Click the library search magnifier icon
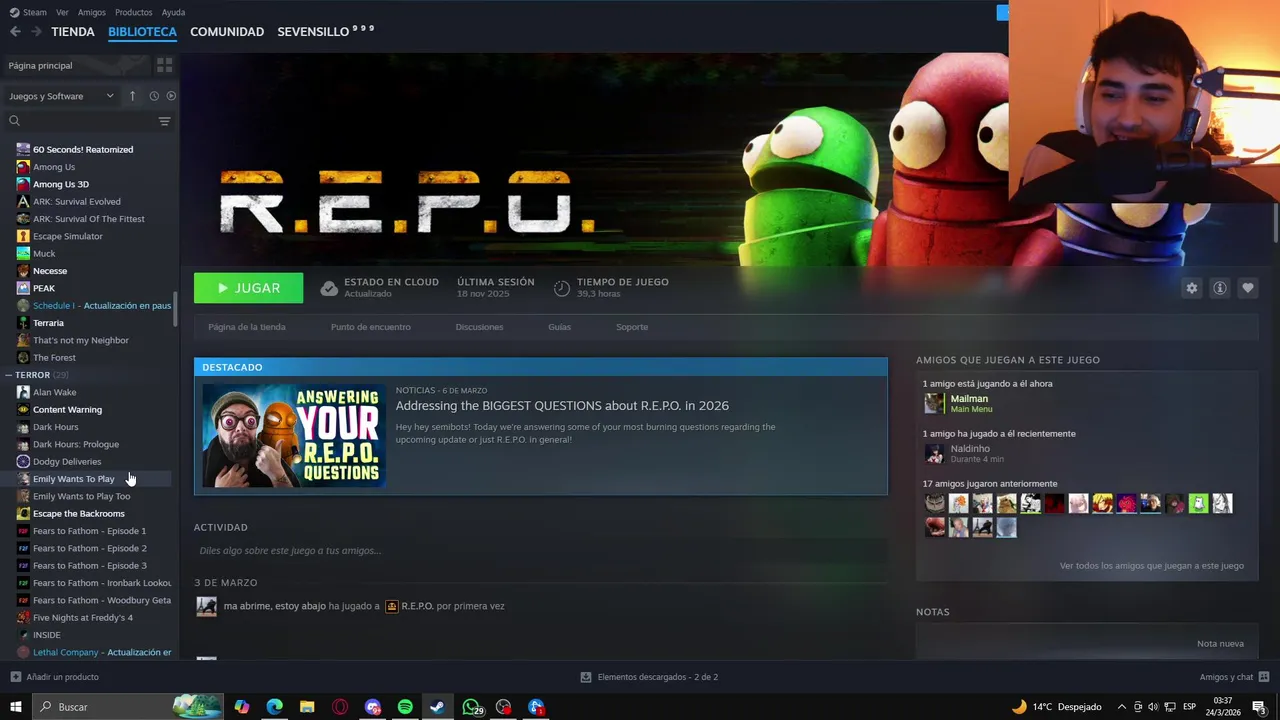This screenshot has width=1280, height=720. (x=14, y=121)
